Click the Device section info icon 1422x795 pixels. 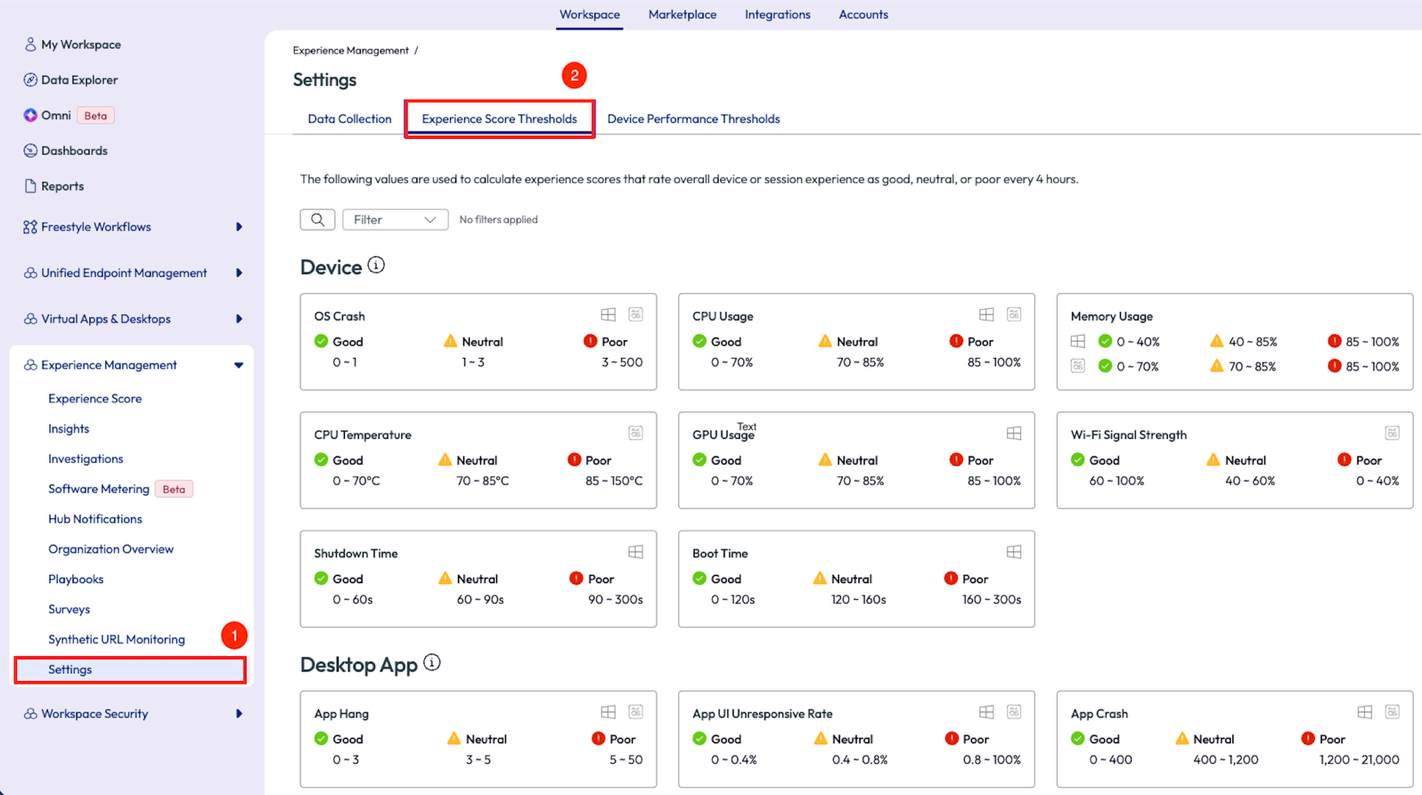point(376,266)
